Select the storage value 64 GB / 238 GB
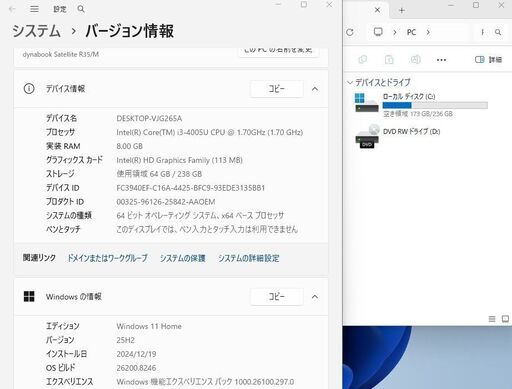Screen dimensions: 512x389 click(159, 174)
